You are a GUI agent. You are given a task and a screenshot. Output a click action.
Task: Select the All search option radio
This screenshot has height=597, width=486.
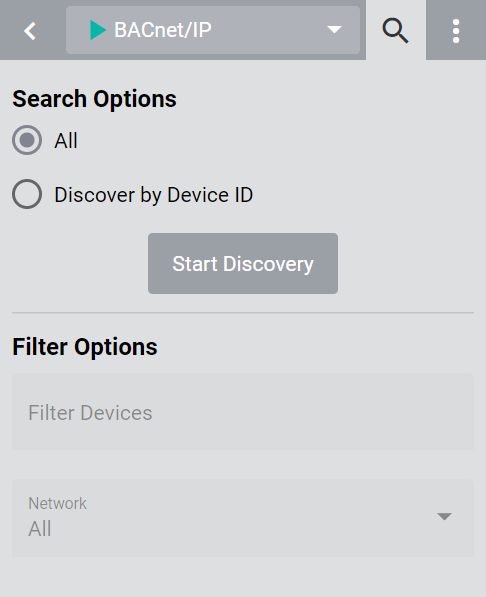(27, 140)
